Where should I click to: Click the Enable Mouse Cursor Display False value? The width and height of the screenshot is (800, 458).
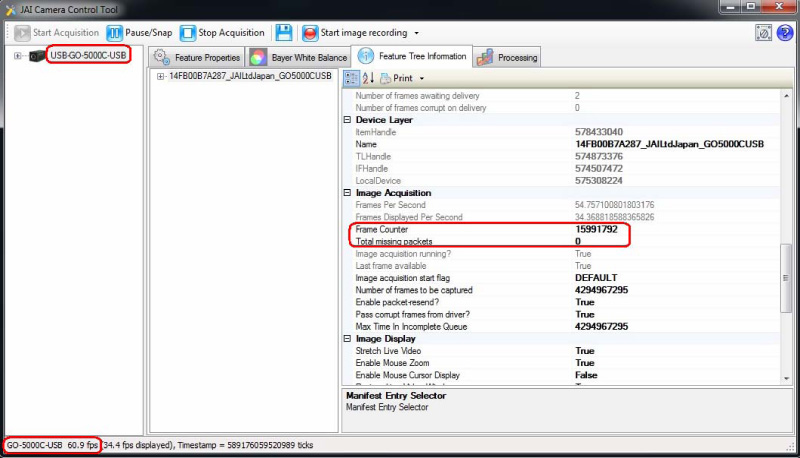point(586,375)
